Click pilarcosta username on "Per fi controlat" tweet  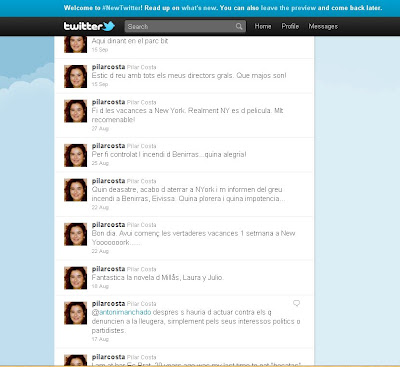pos(108,146)
